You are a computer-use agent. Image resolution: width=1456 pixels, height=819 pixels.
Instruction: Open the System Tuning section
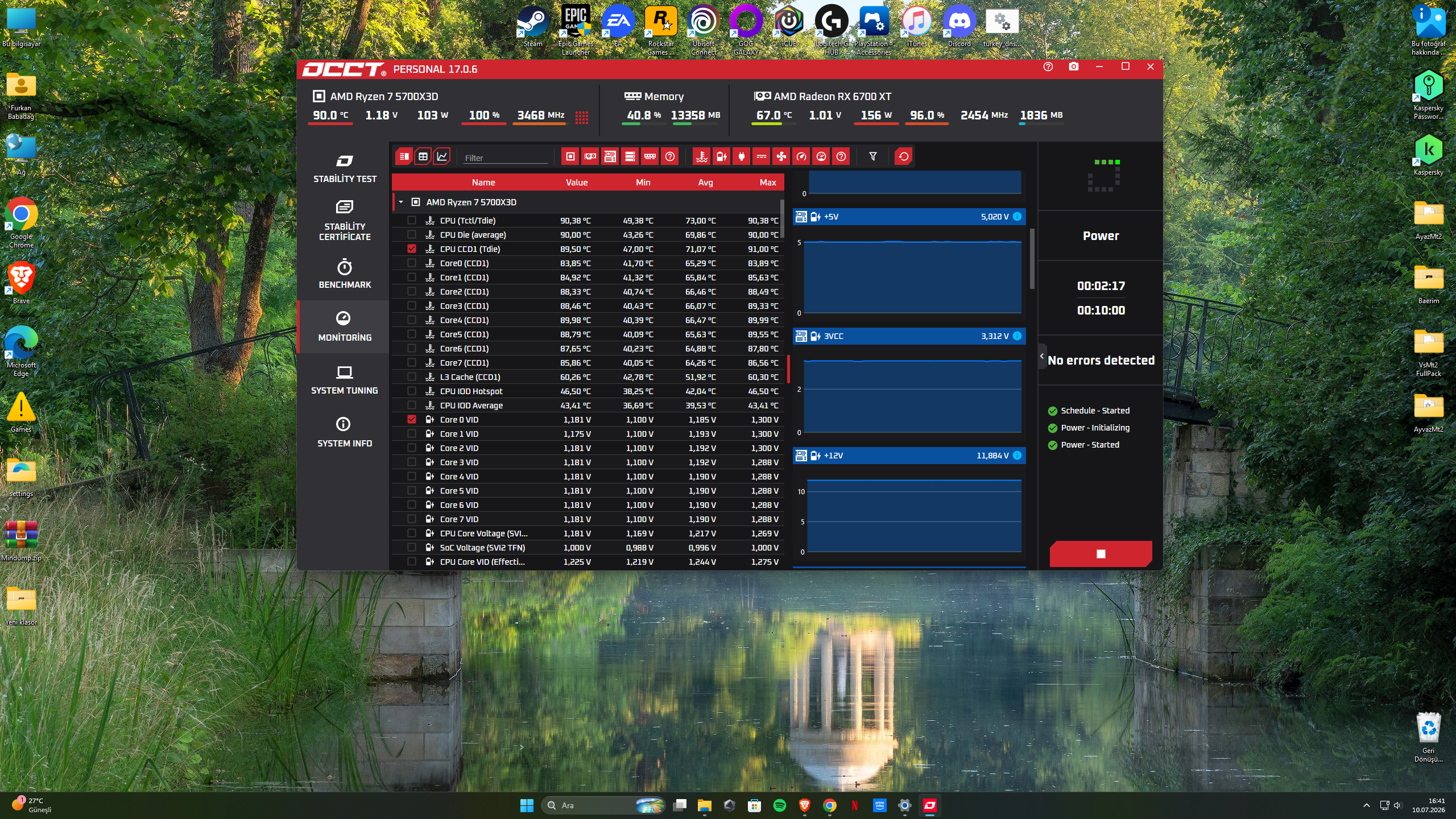[345, 380]
